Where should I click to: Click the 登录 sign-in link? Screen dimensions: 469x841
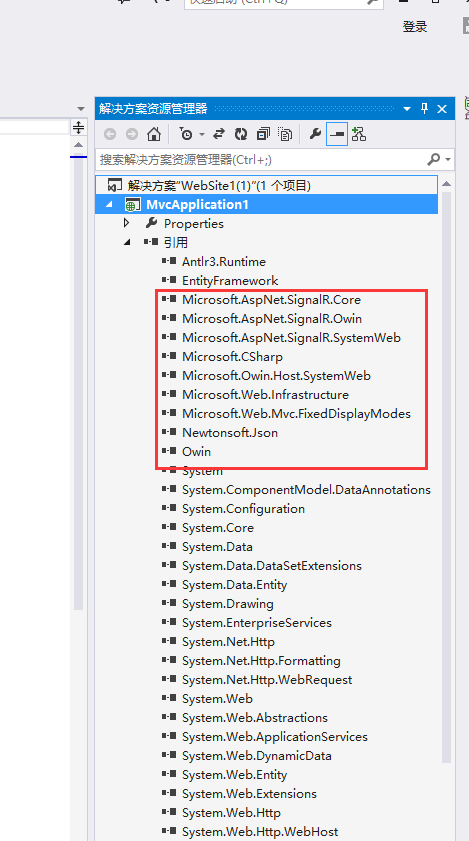(x=415, y=27)
